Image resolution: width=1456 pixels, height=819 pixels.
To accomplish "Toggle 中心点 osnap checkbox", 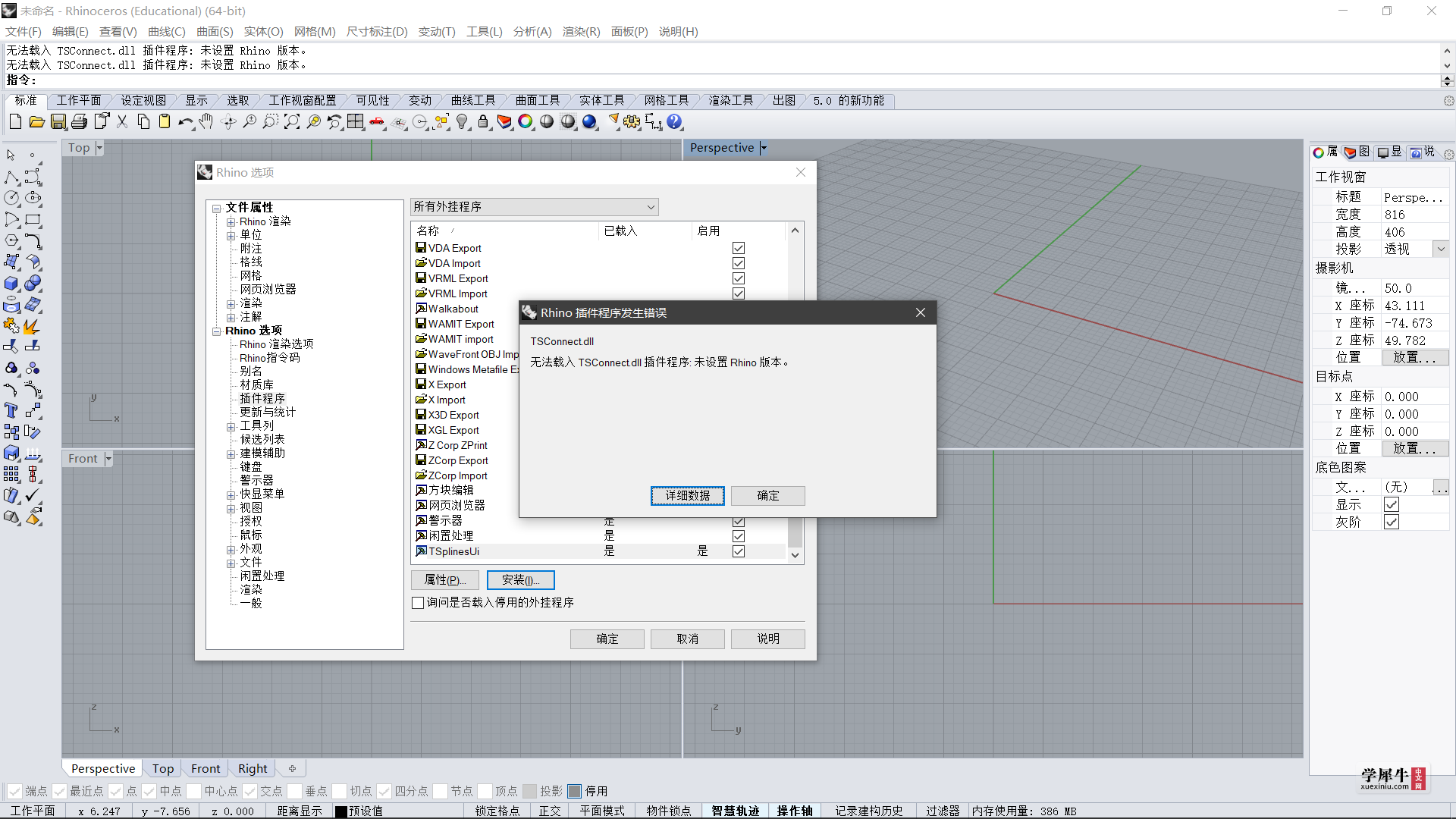I will coord(194,791).
